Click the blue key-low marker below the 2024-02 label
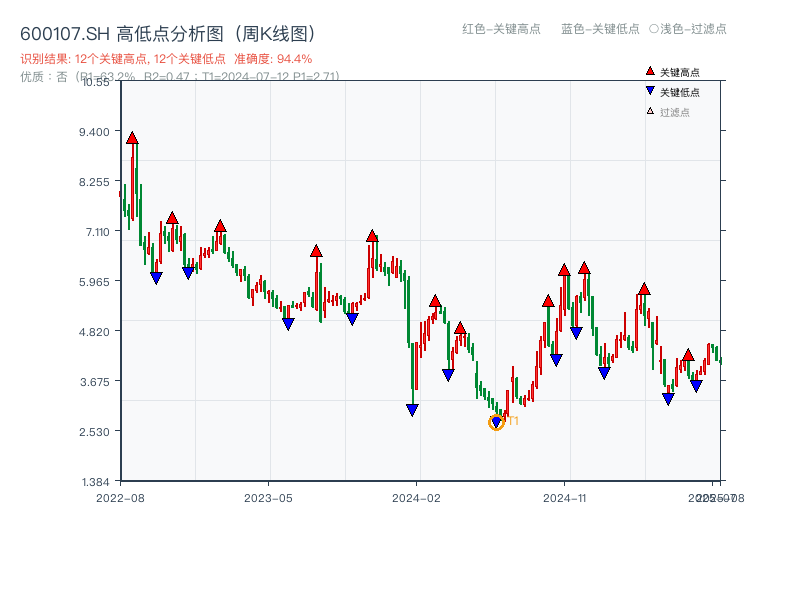Viewport: 800px width, 600px height. click(412, 408)
